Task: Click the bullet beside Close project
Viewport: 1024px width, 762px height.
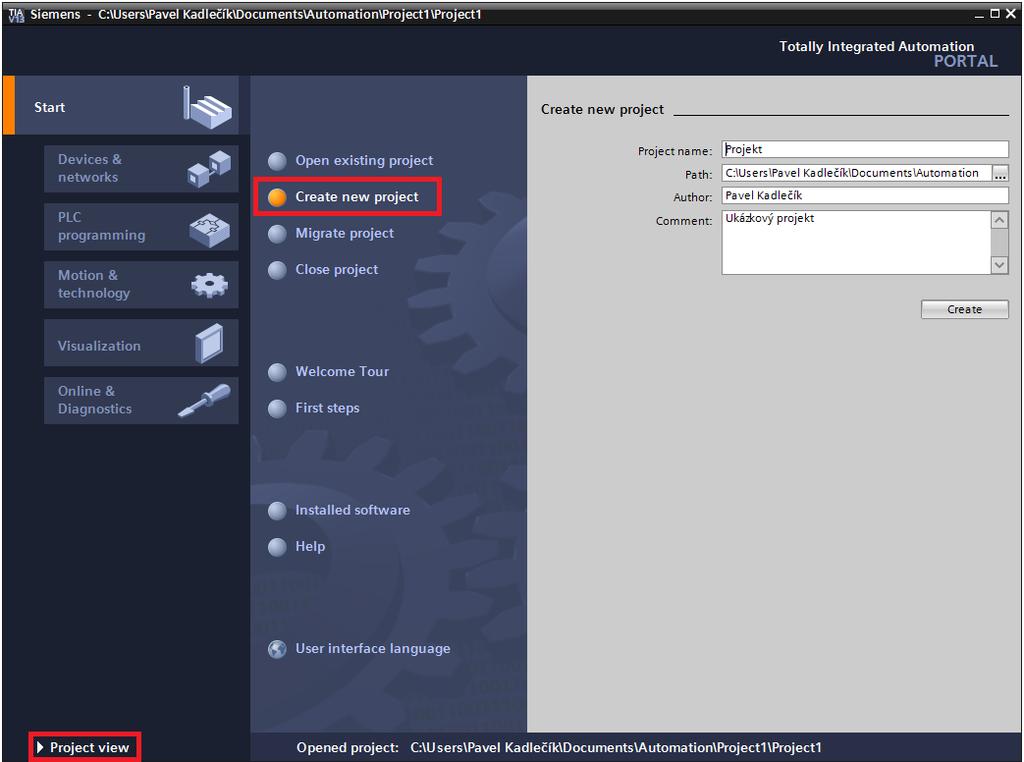Action: (278, 270)
